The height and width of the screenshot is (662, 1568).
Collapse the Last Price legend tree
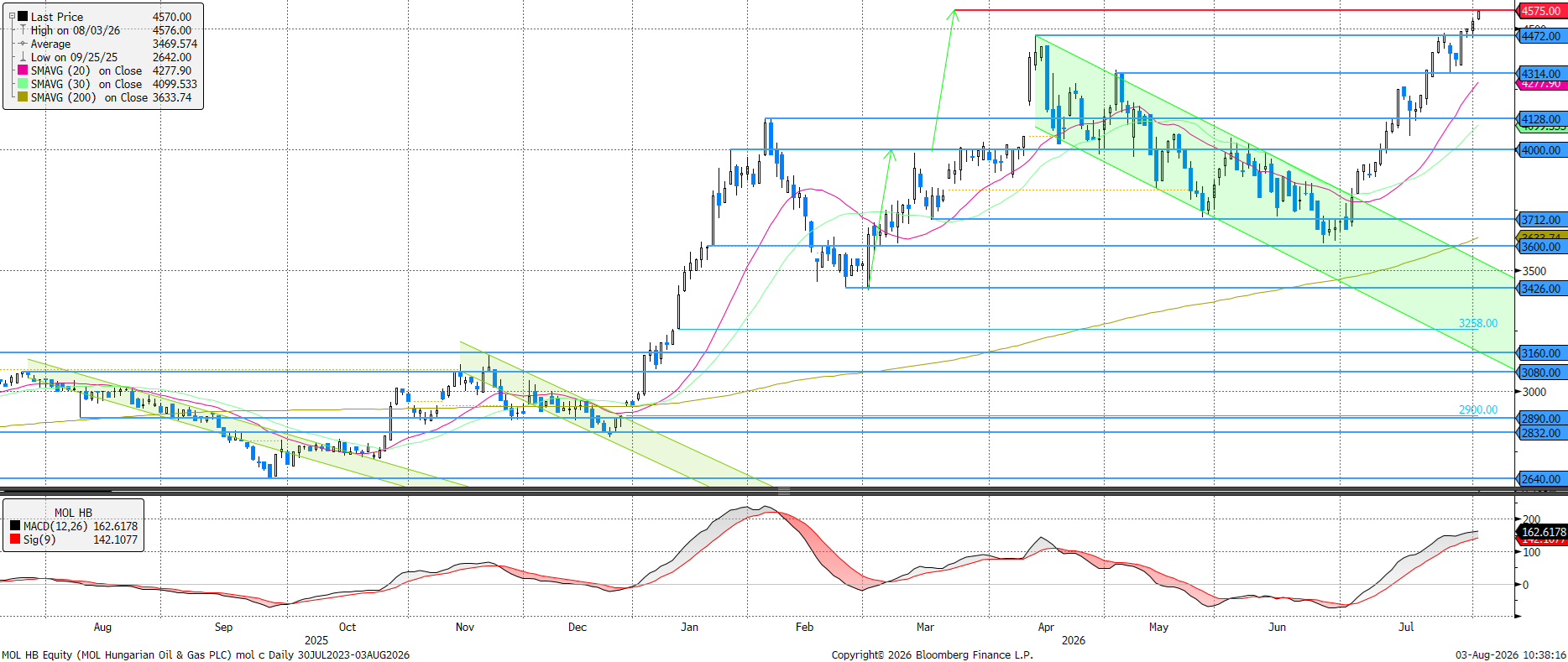pyautogui.click(x=12, y=17)
